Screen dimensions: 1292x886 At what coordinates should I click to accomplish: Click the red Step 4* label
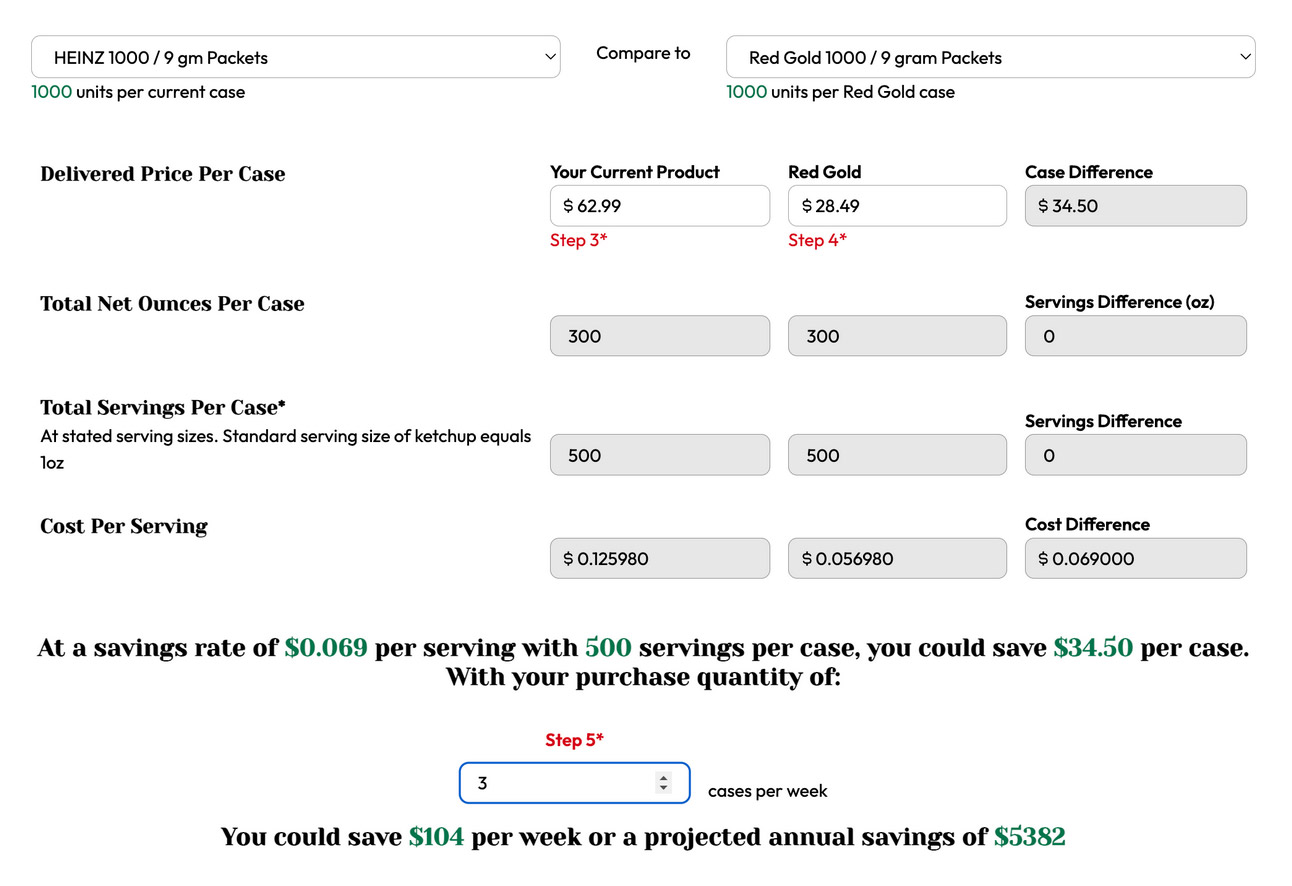817,240
